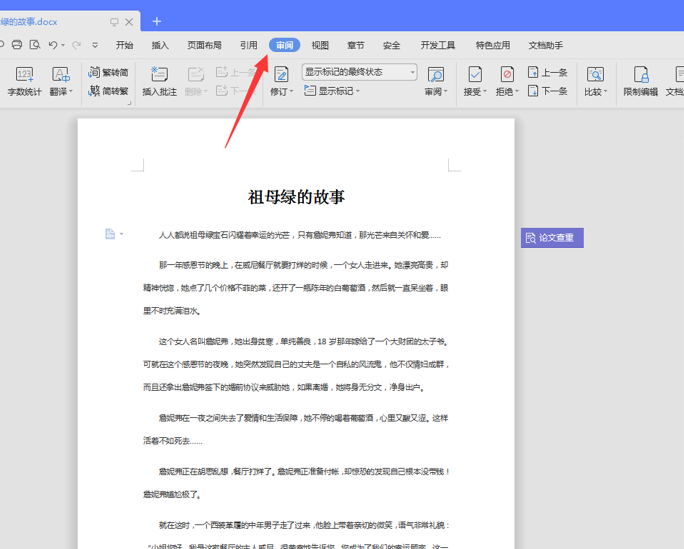Image resolution: width=684 pixels, height=549 pixels.
Task: Go to previous change 上一条
Action: [x=547, y=72]
